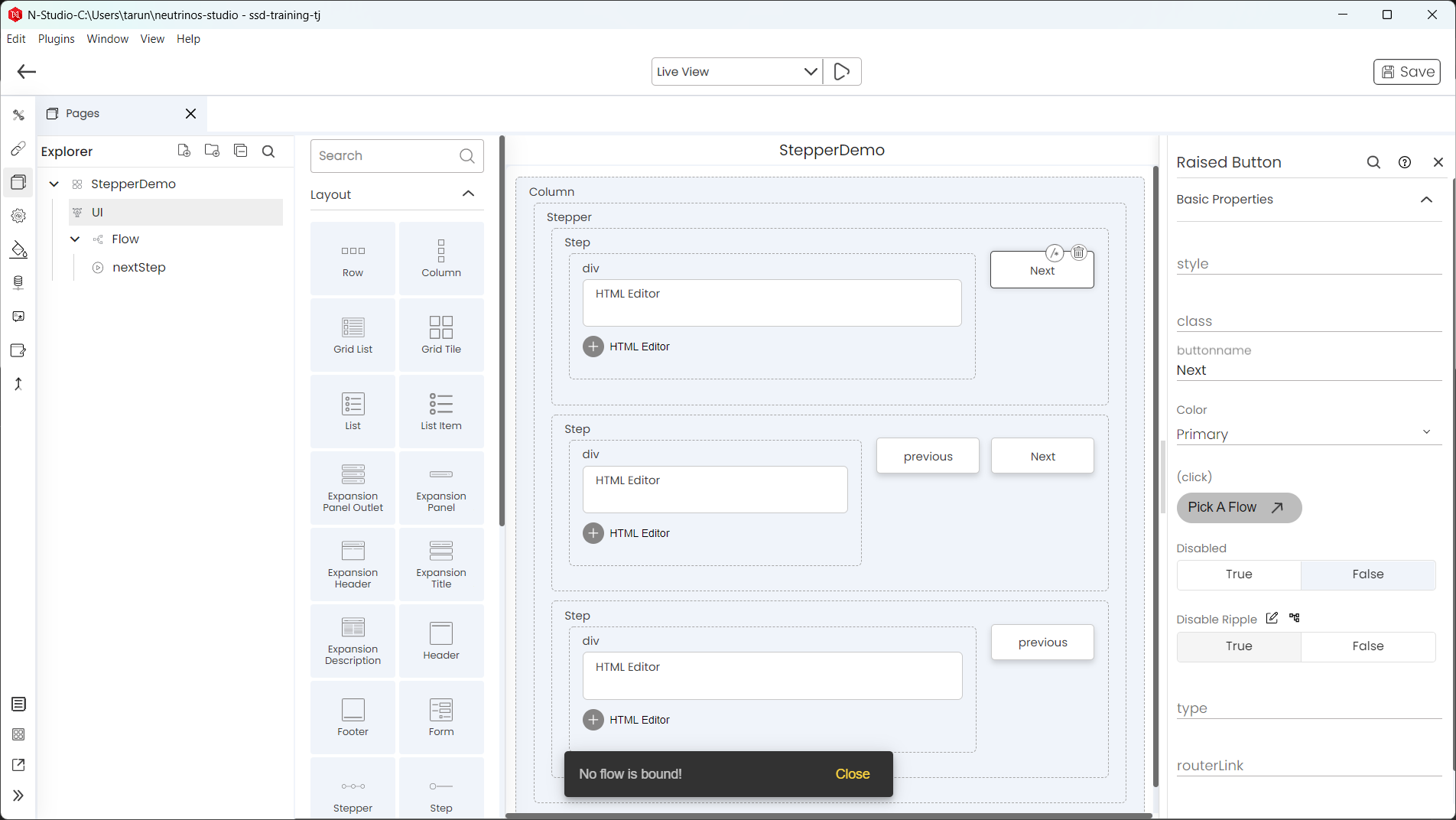Collapse the Layout section
The height and width of the screenshot is (820, 1456).
tap(468, 194)
